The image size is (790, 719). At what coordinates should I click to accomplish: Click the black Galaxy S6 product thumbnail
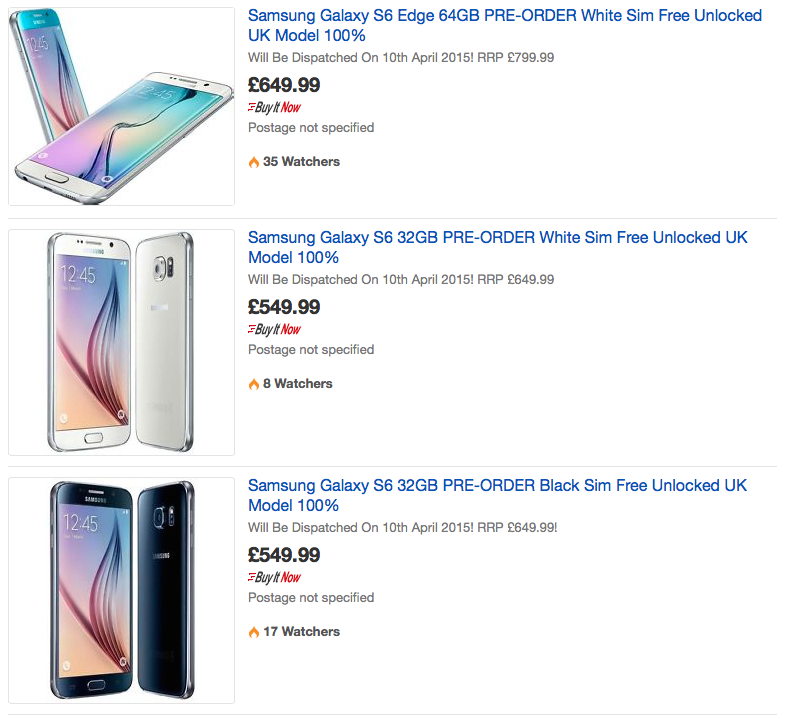coord(121,590)
